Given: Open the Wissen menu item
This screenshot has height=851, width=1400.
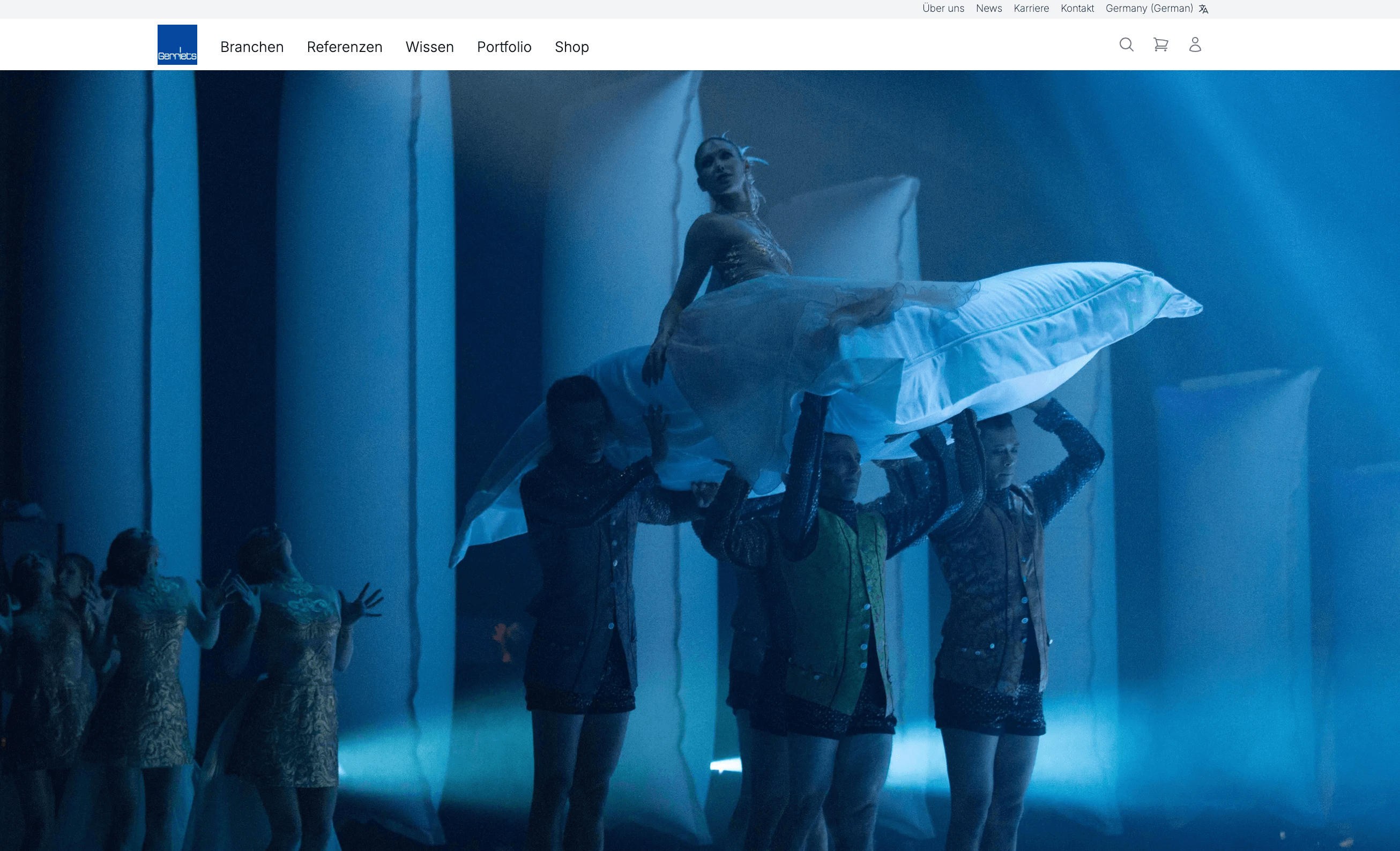Looking at the screenshot, I should pos(429,47).
